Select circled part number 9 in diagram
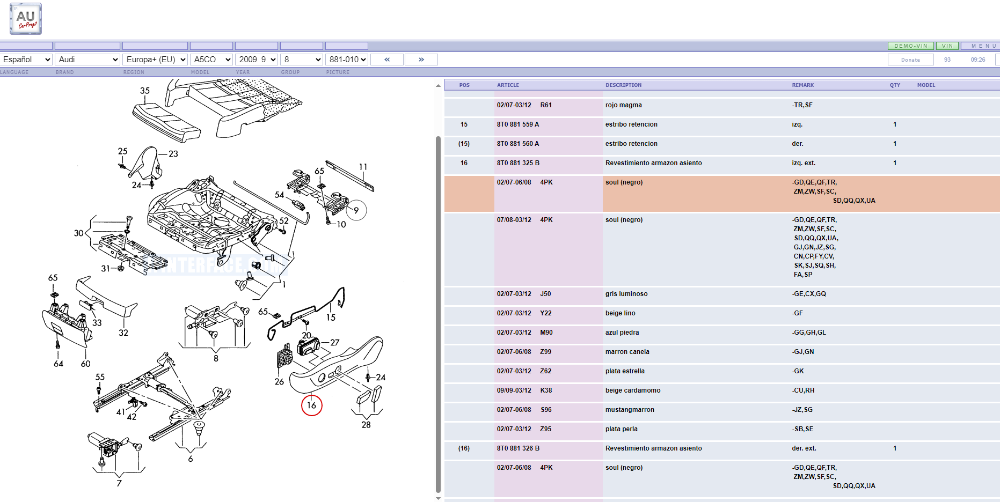The height and width of the screenshot is (502, 1000). click(357, 209)
